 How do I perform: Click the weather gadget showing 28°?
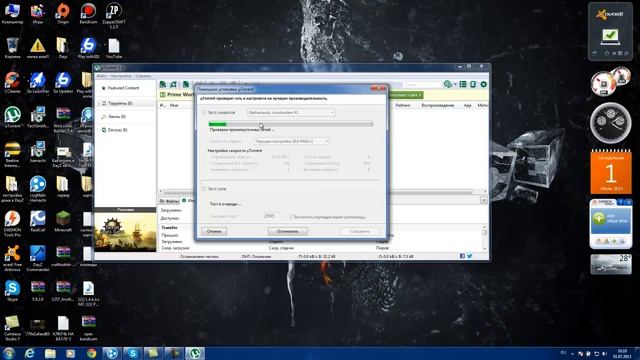(x=611, y=264)
